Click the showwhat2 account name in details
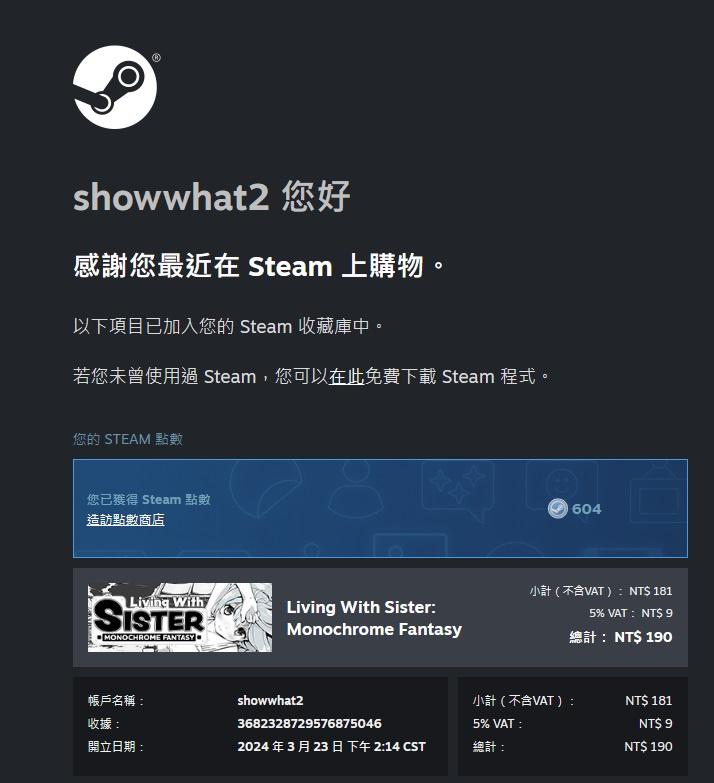The image size is (714, 783). (x=270, y=701)
